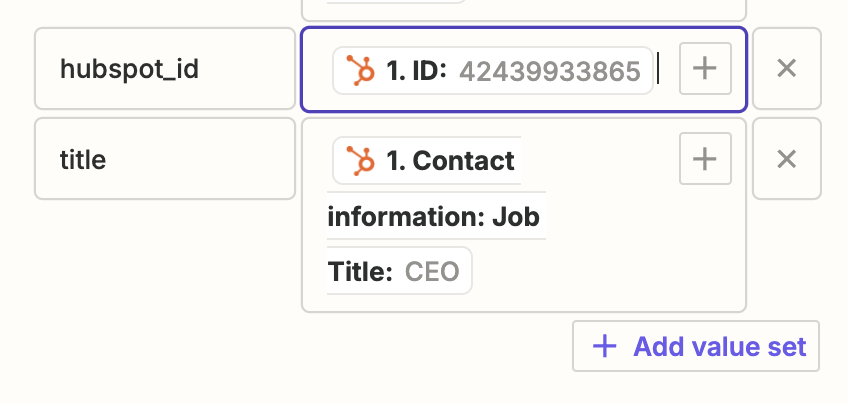Select the hubspot_id key field
This screenshot has height=404, width=848.
tap(165, 69)
